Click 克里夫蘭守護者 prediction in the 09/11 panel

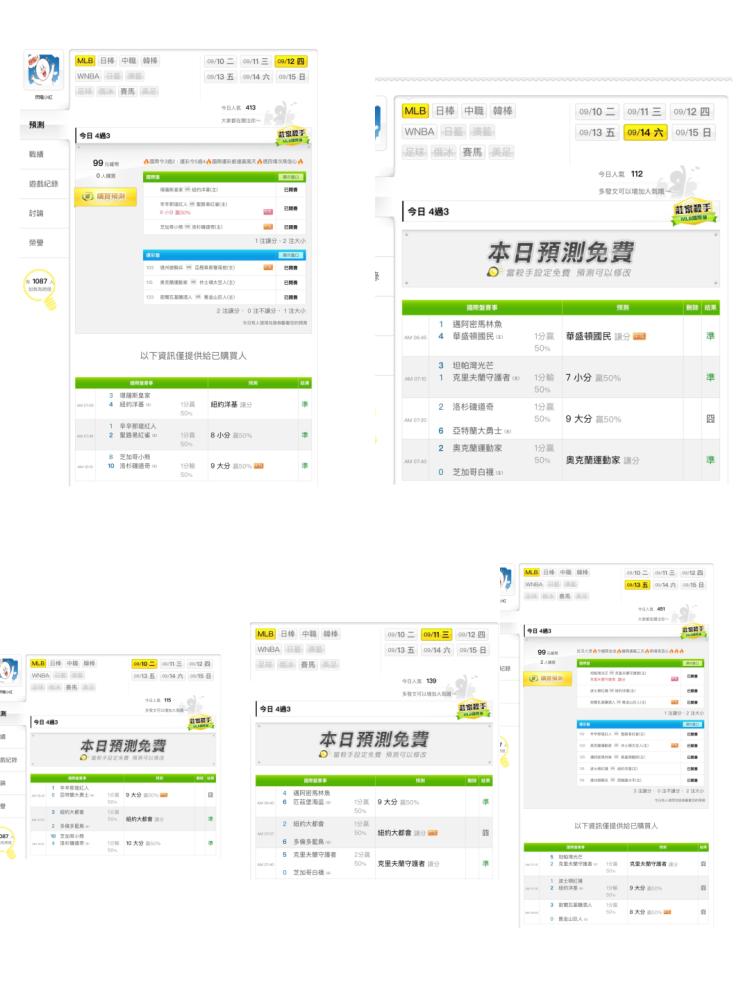tap(401, 864)
